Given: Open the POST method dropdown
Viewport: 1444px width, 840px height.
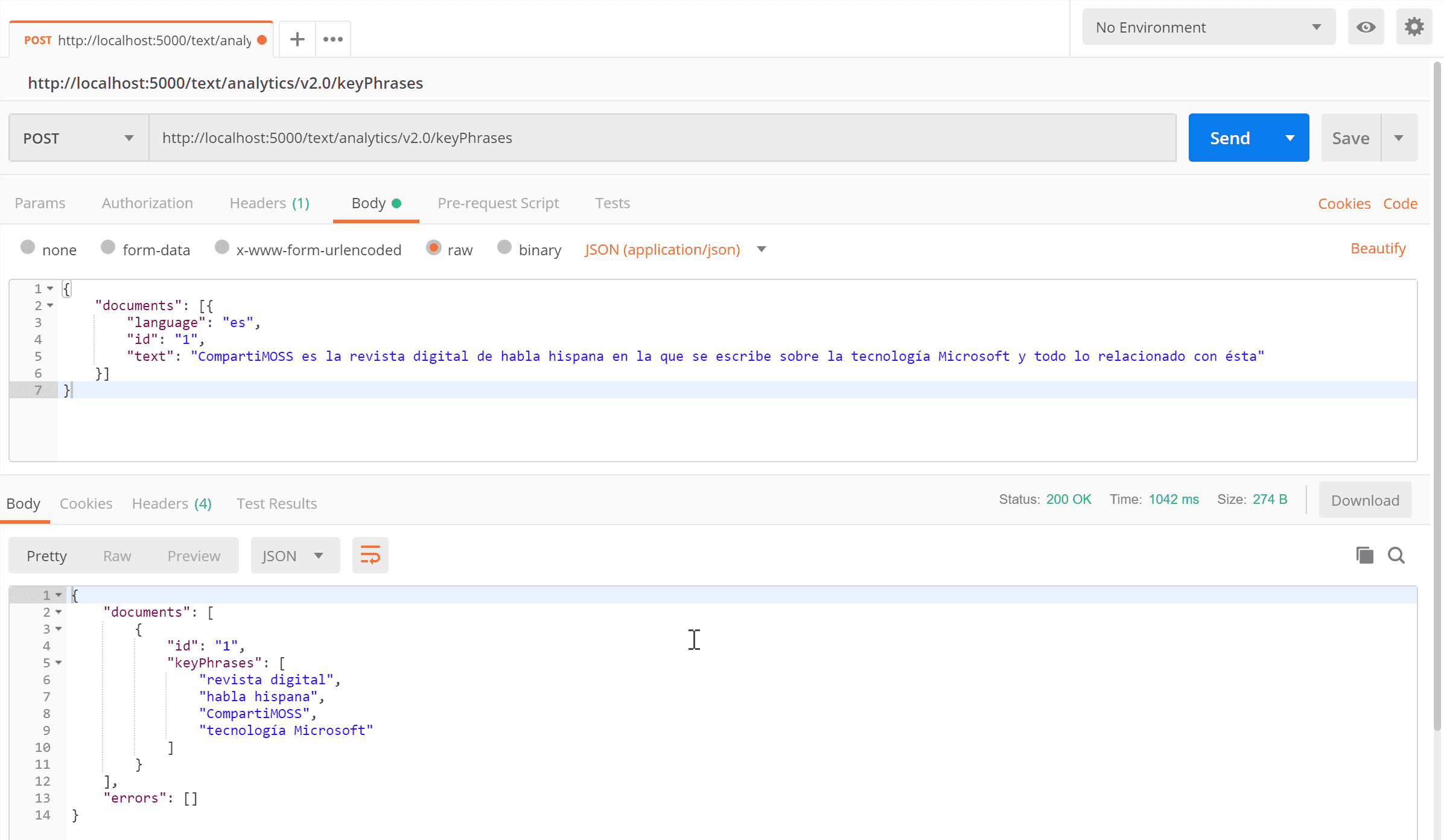Looking at the screenshot, I should pos(79,138).
